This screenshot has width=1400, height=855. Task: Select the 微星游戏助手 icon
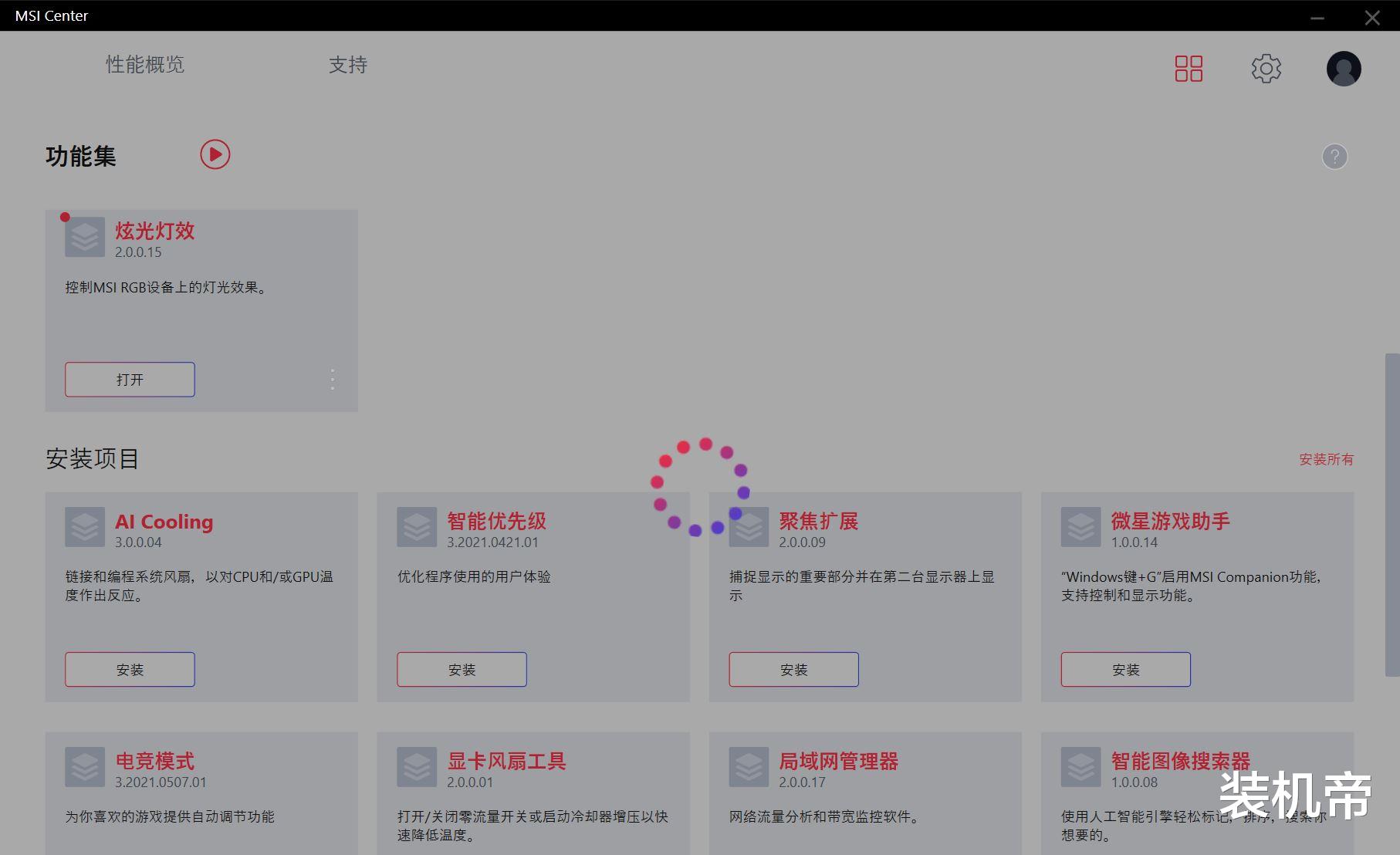(1080, 527)
